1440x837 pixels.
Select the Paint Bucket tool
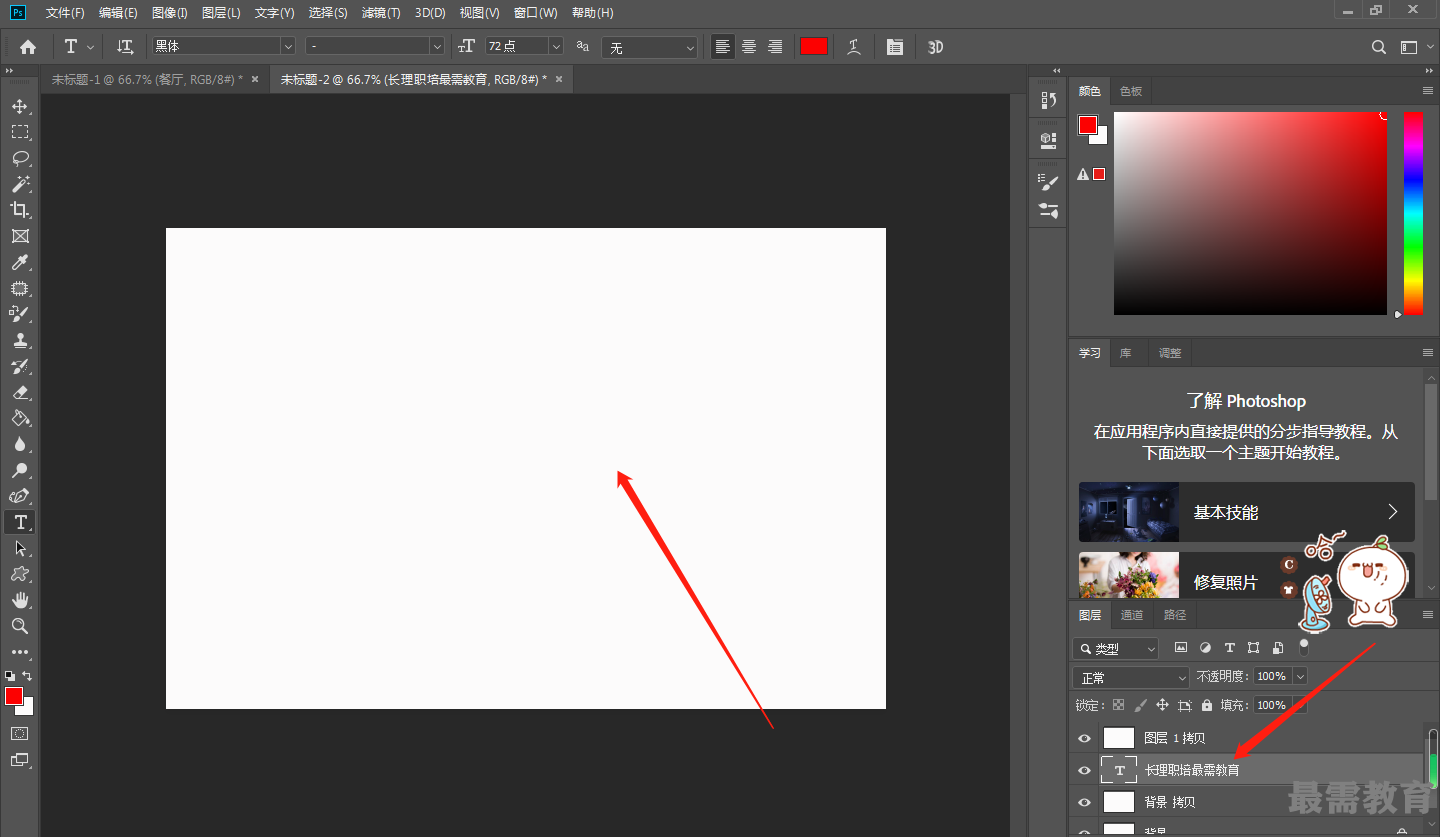tap(20, 418)
